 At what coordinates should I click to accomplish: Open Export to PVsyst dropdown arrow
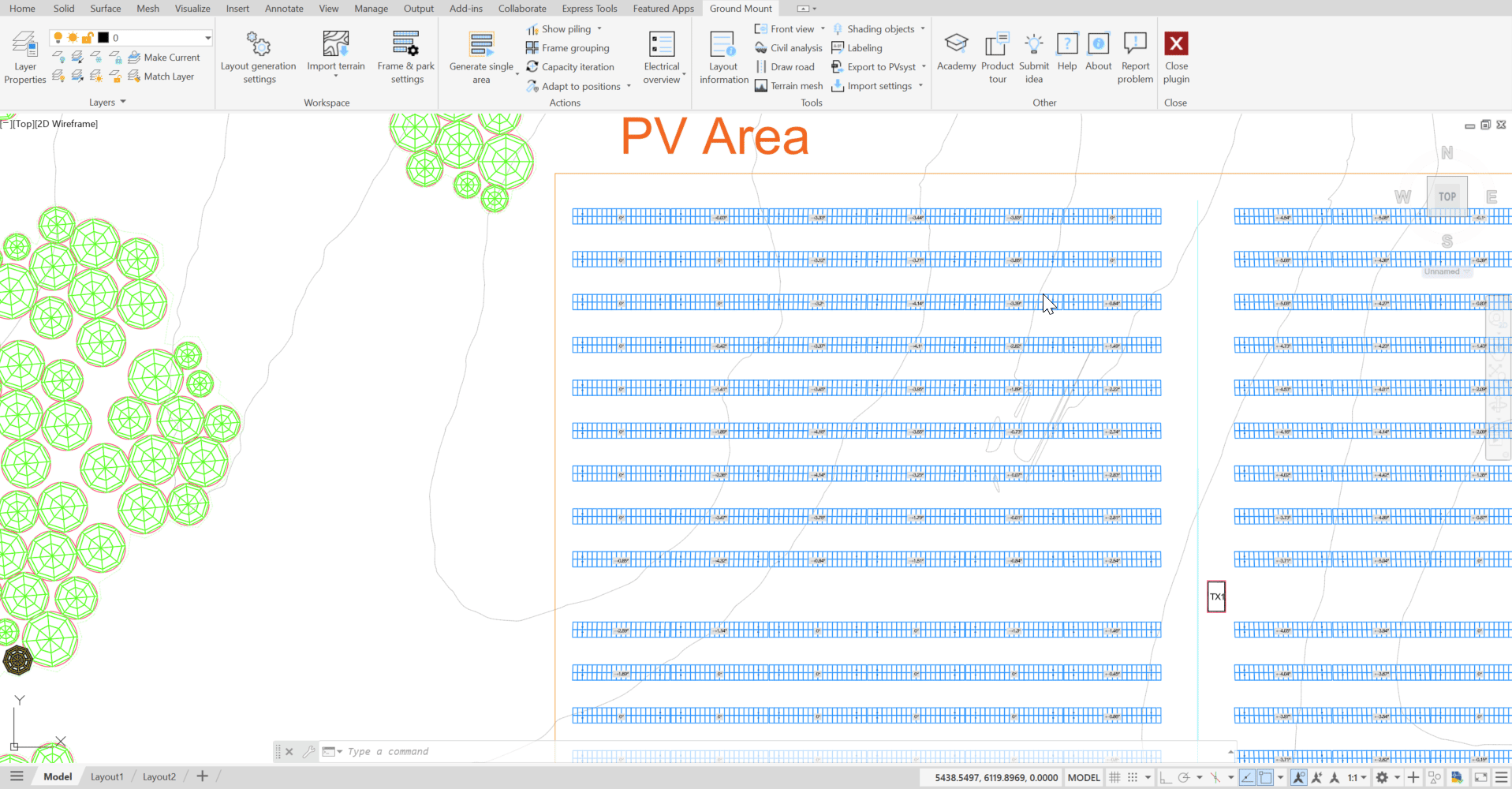(x=924, y=67)
